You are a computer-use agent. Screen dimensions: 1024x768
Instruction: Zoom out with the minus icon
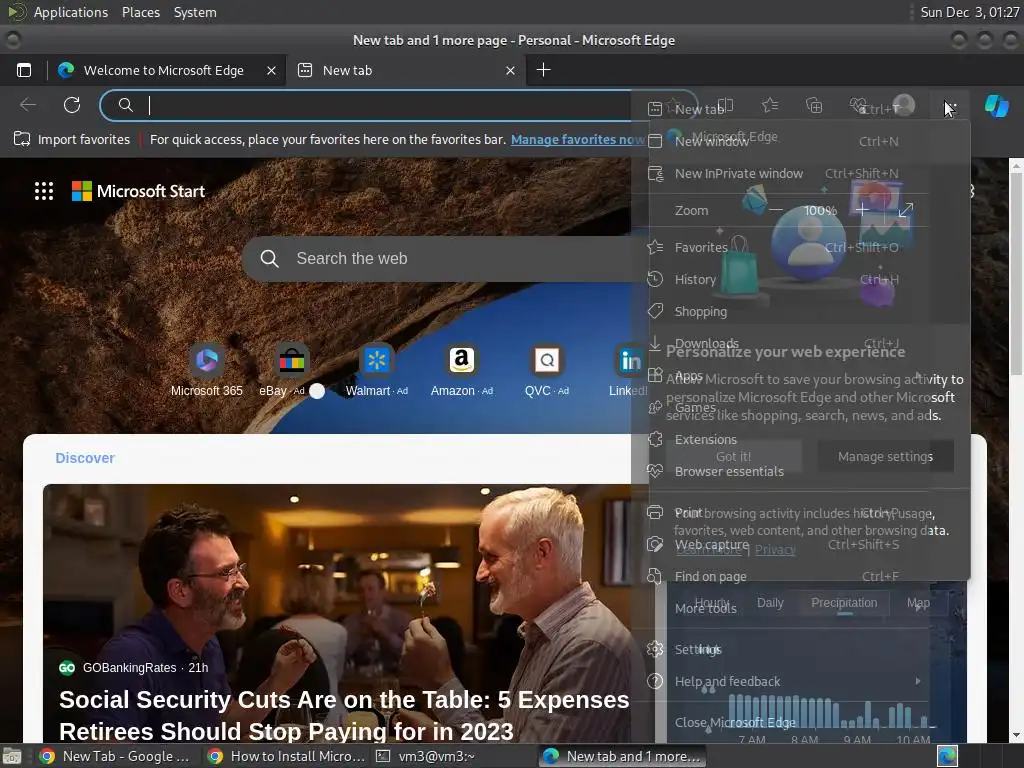[x=776, y=210]
